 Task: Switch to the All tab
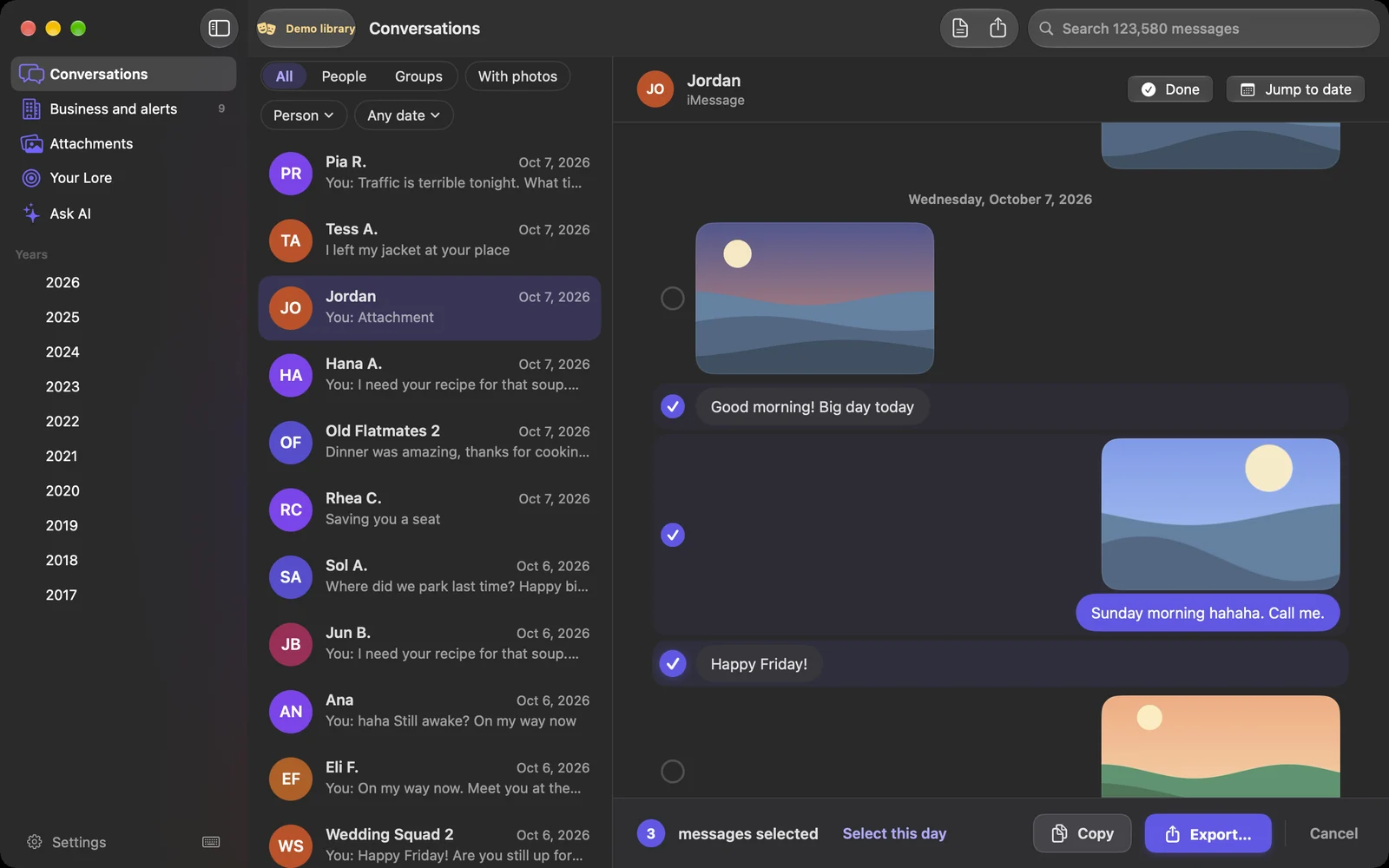[284, 76]
